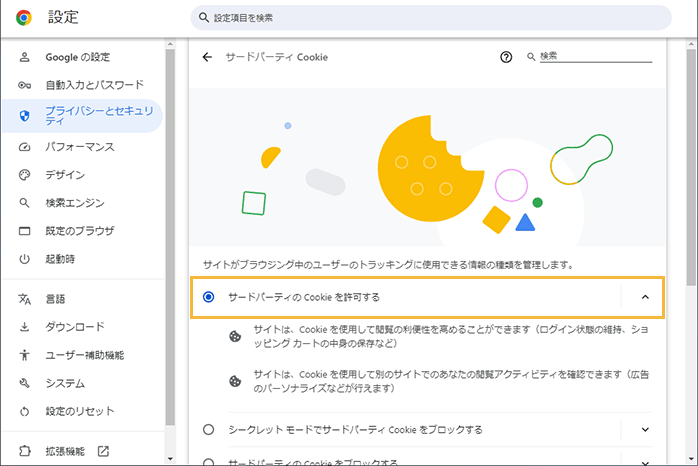The height and width of the screenshot is (466, 698).
Task: Select シークレット モードでサードパーティ Cookie をブロックする radio
Action: [208, 430]
